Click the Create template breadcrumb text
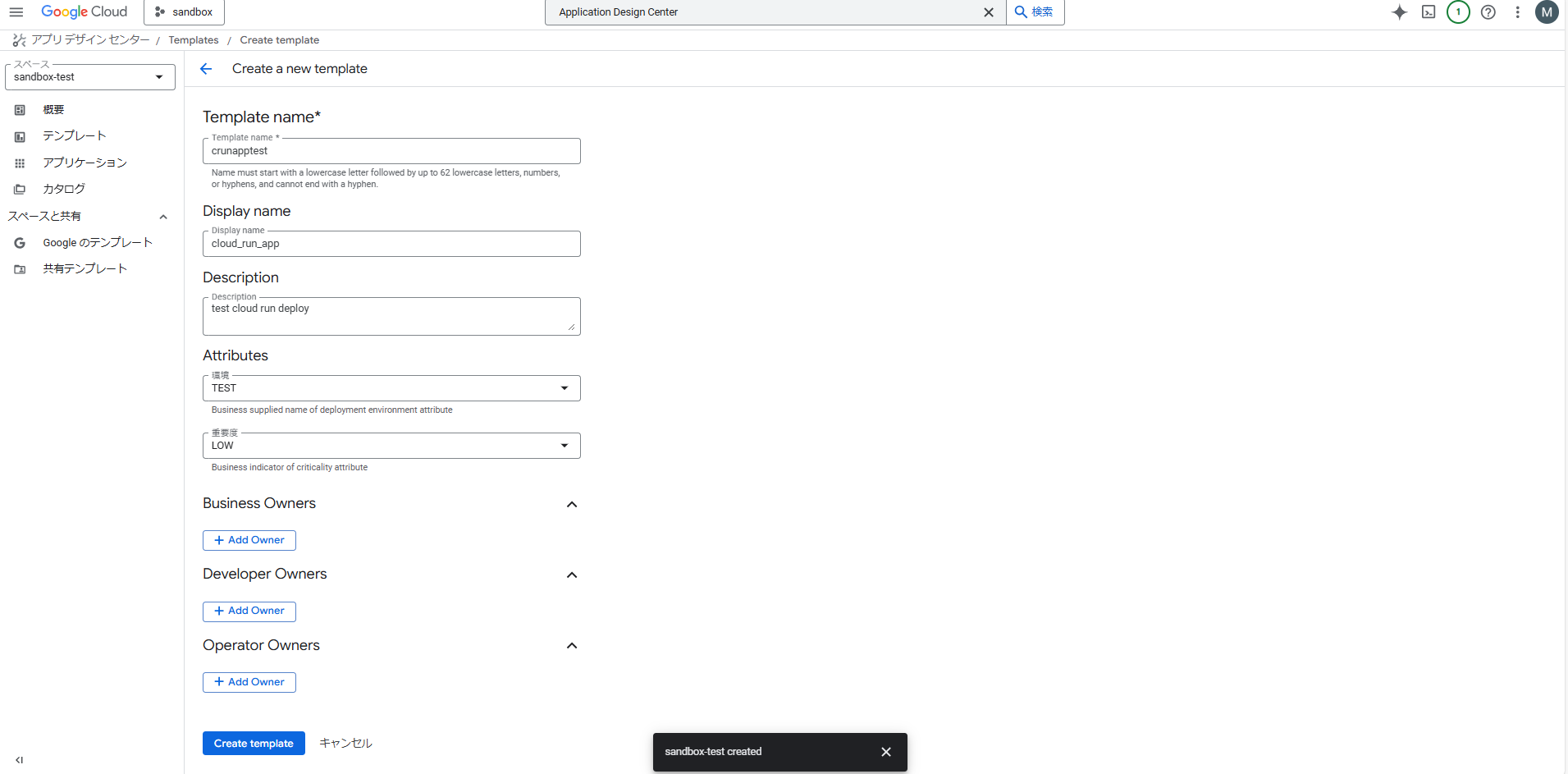Image resolution: width=1568 pixels, height=774 pixels. point(280,40)
